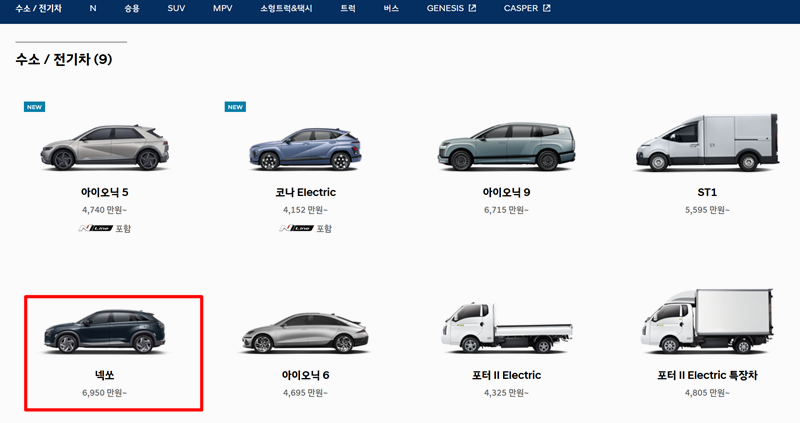Click the 넥쏘 car image
The height and width of the screenshot is (423, 800).
tap(105, 331)
